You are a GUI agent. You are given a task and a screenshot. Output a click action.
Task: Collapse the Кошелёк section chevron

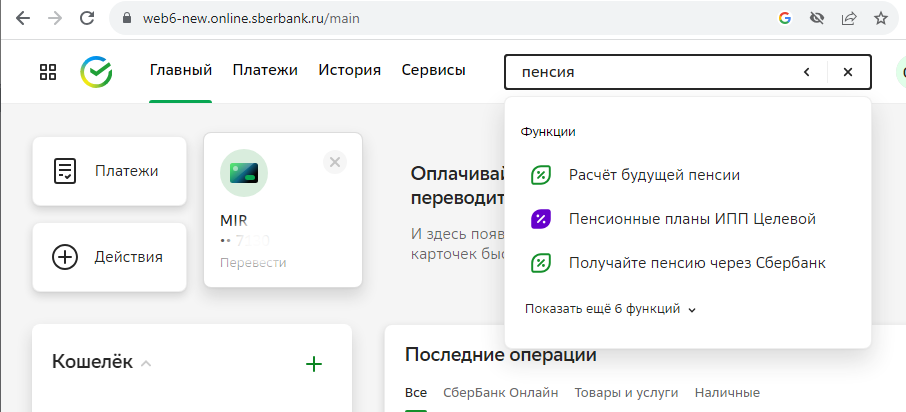click(x=146, y=364)
